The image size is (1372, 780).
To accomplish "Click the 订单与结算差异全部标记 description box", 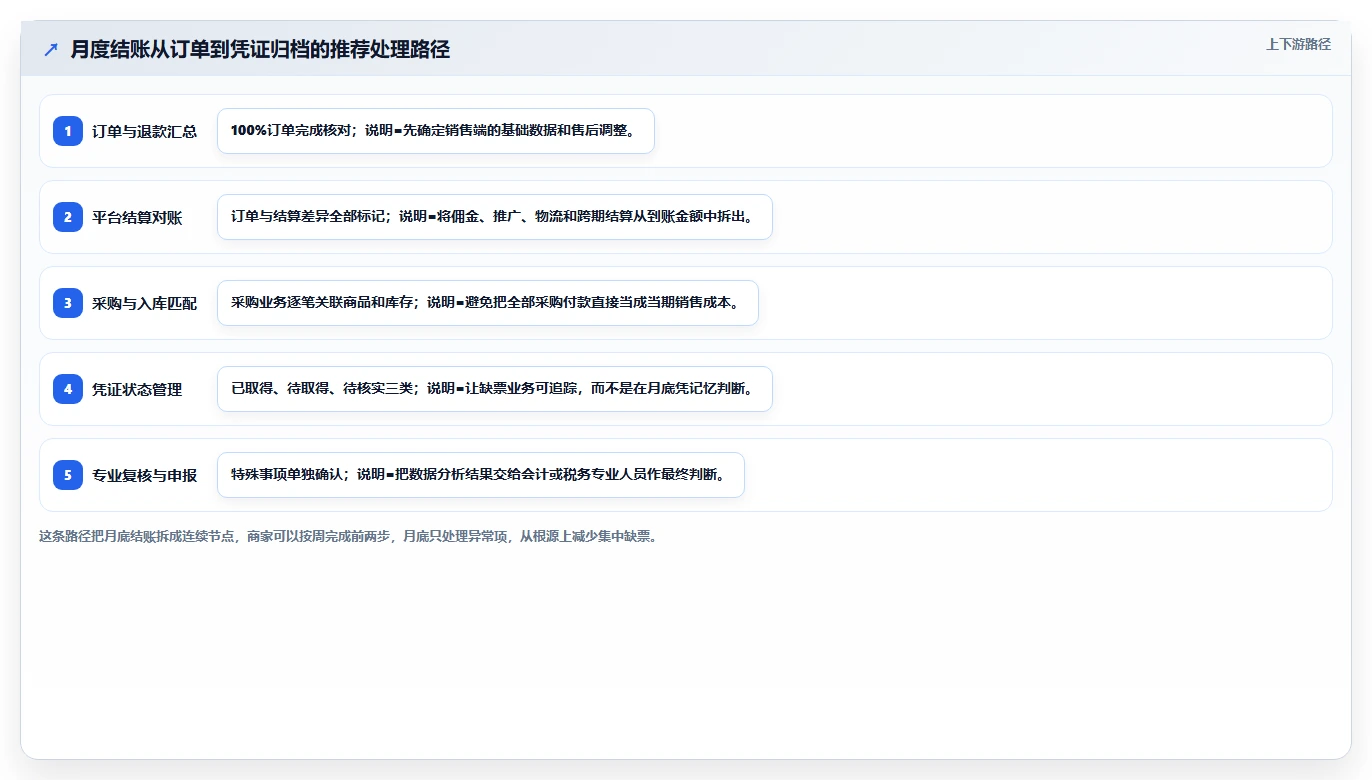I will tap(495, 217).
